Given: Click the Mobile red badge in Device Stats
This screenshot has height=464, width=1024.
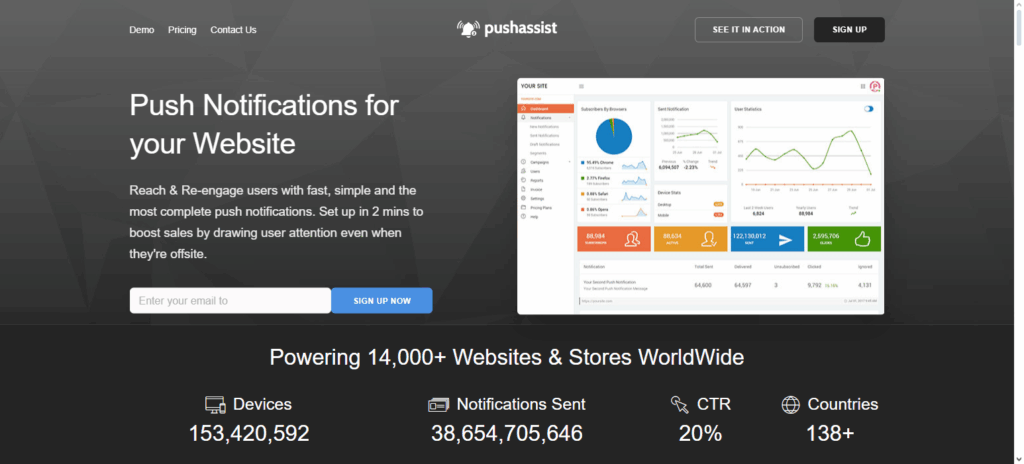Looking at the screenshot, I should click(718, 214).
